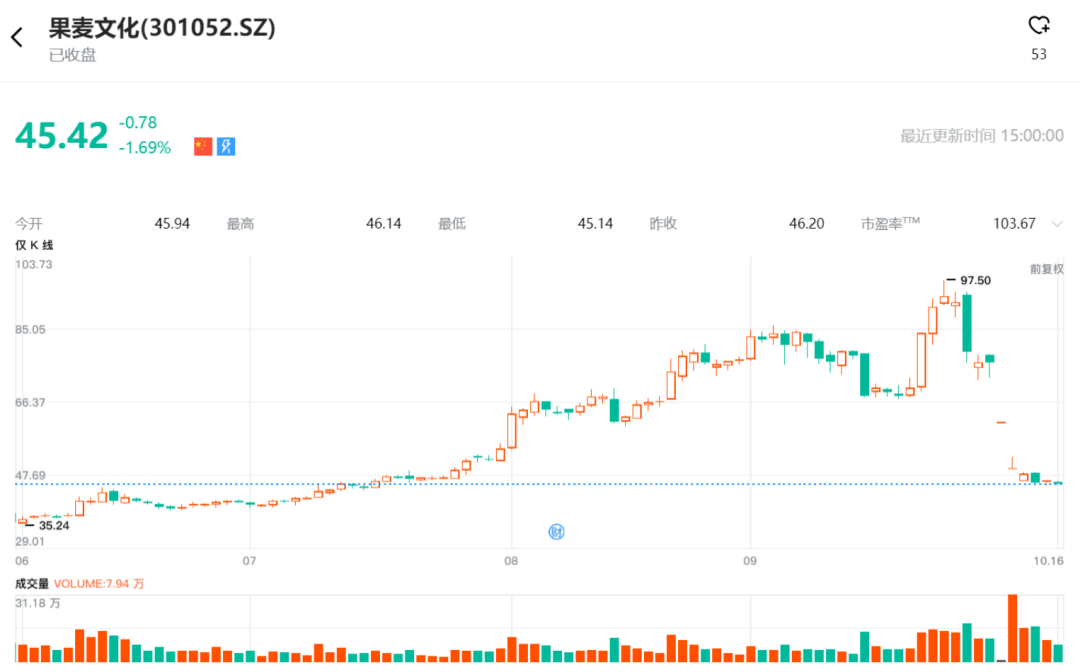This screenshot has width=1080, height=672.
Task: Click the 果麦文化(301052.SZ) stock title
Action: point(162,28)
